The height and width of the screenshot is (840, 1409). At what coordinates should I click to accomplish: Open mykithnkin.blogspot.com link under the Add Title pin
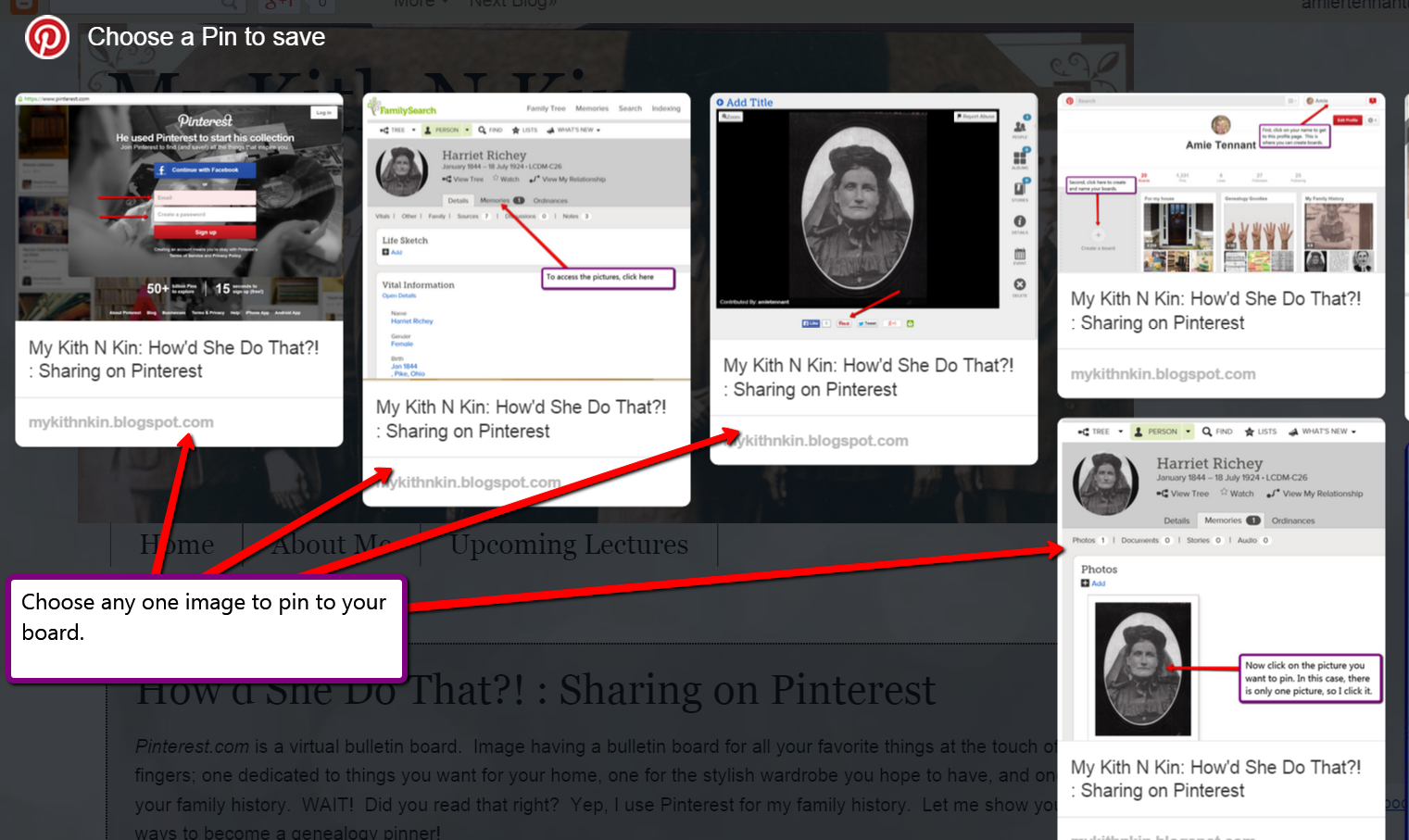coord(816,441)
